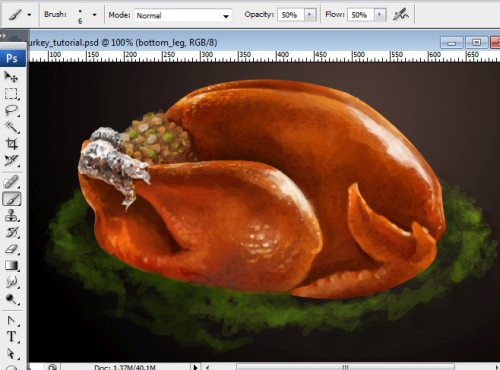Select the Type tool
Viewport: 500px width, 370px height.
[x=11, y=336]
